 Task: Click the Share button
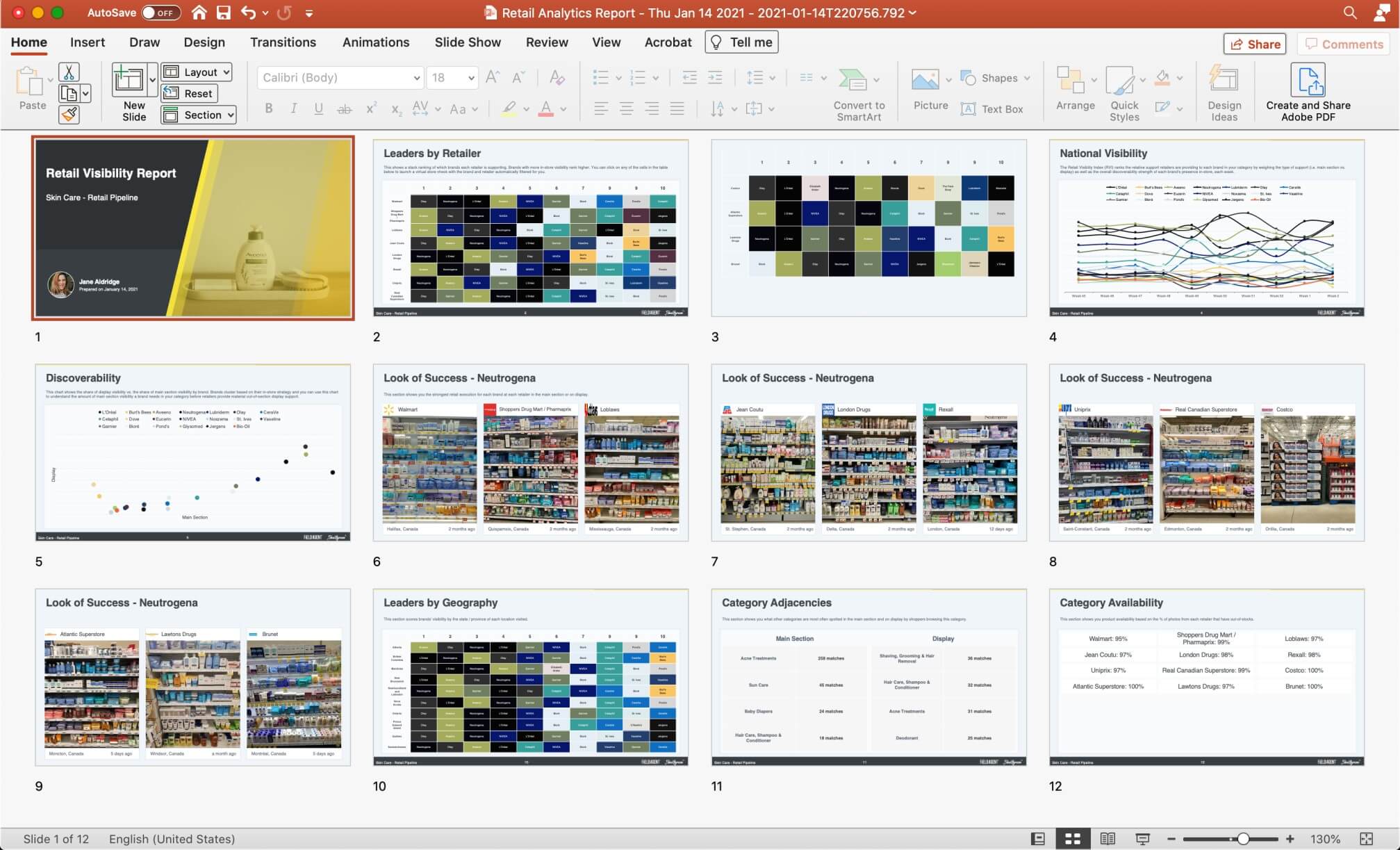point(1255,44)
